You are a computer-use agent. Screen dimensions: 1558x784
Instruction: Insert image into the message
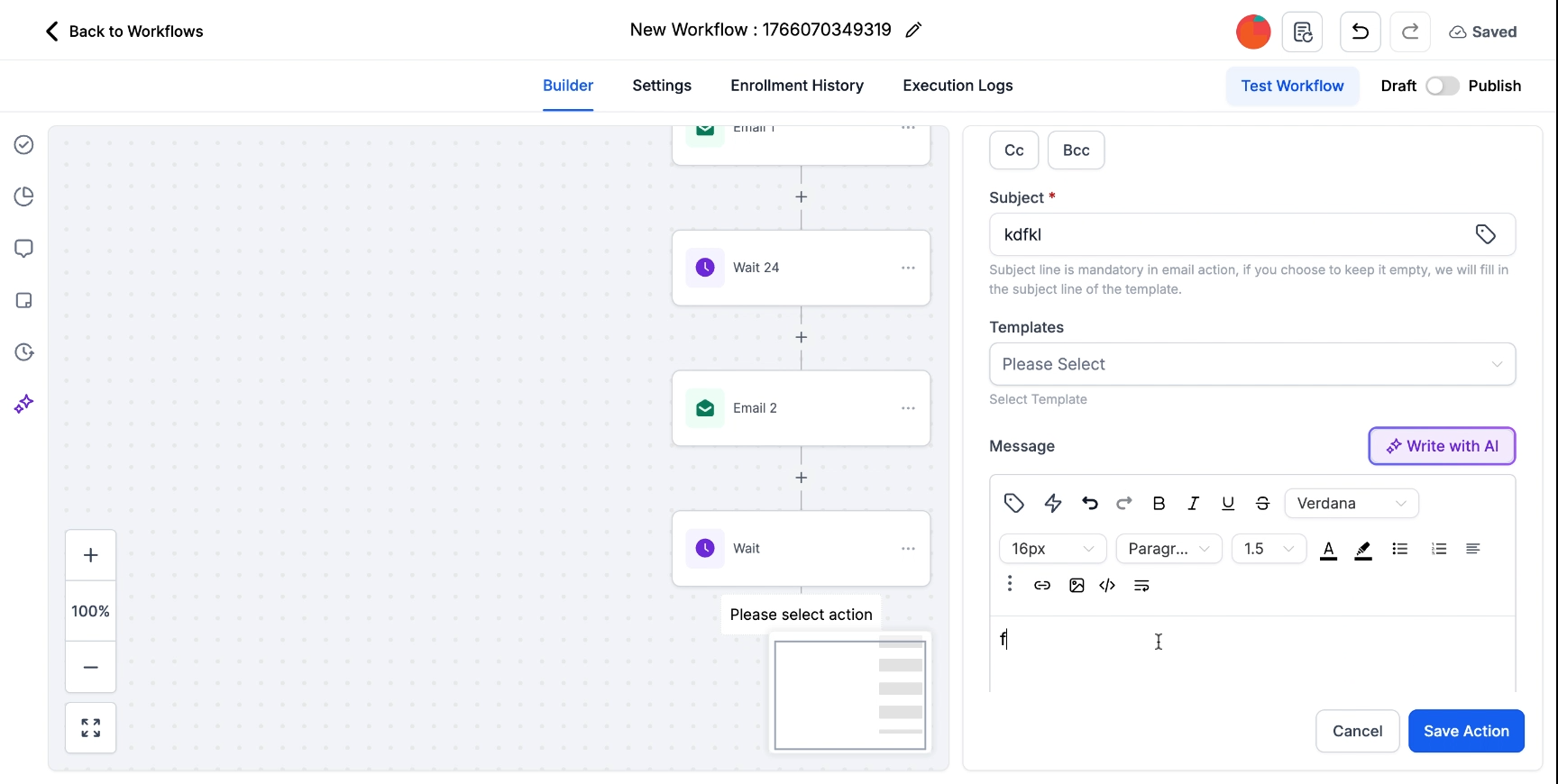click(1077, 586)
